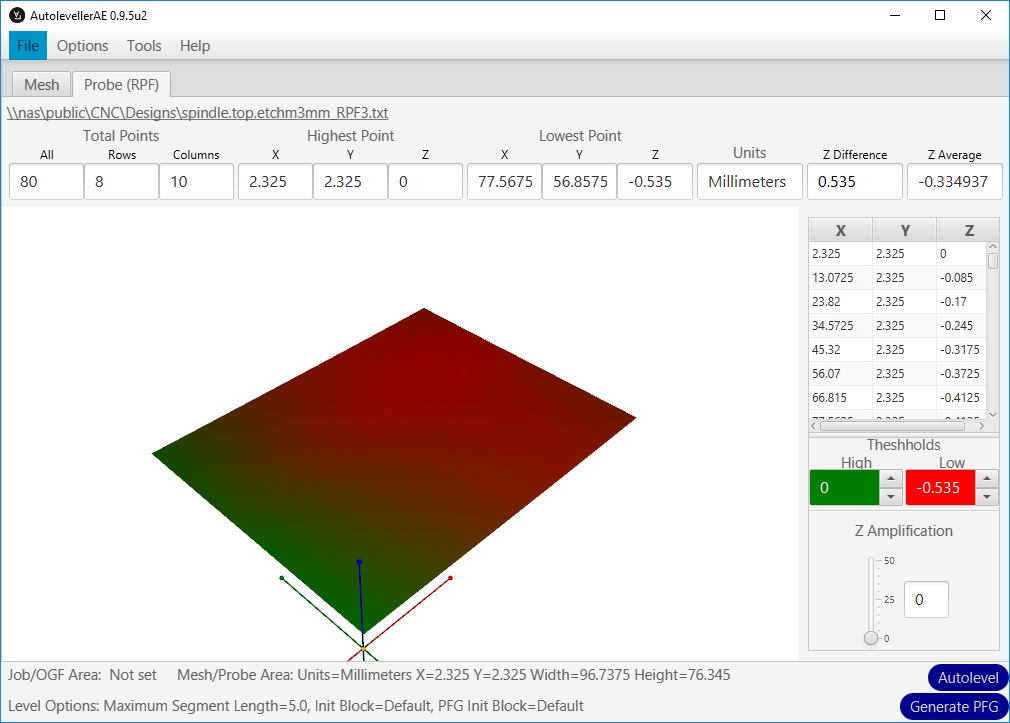This screenshot has width=1010, height=723.
Task: Open the Help menu
Action: [x=195, y=46]
